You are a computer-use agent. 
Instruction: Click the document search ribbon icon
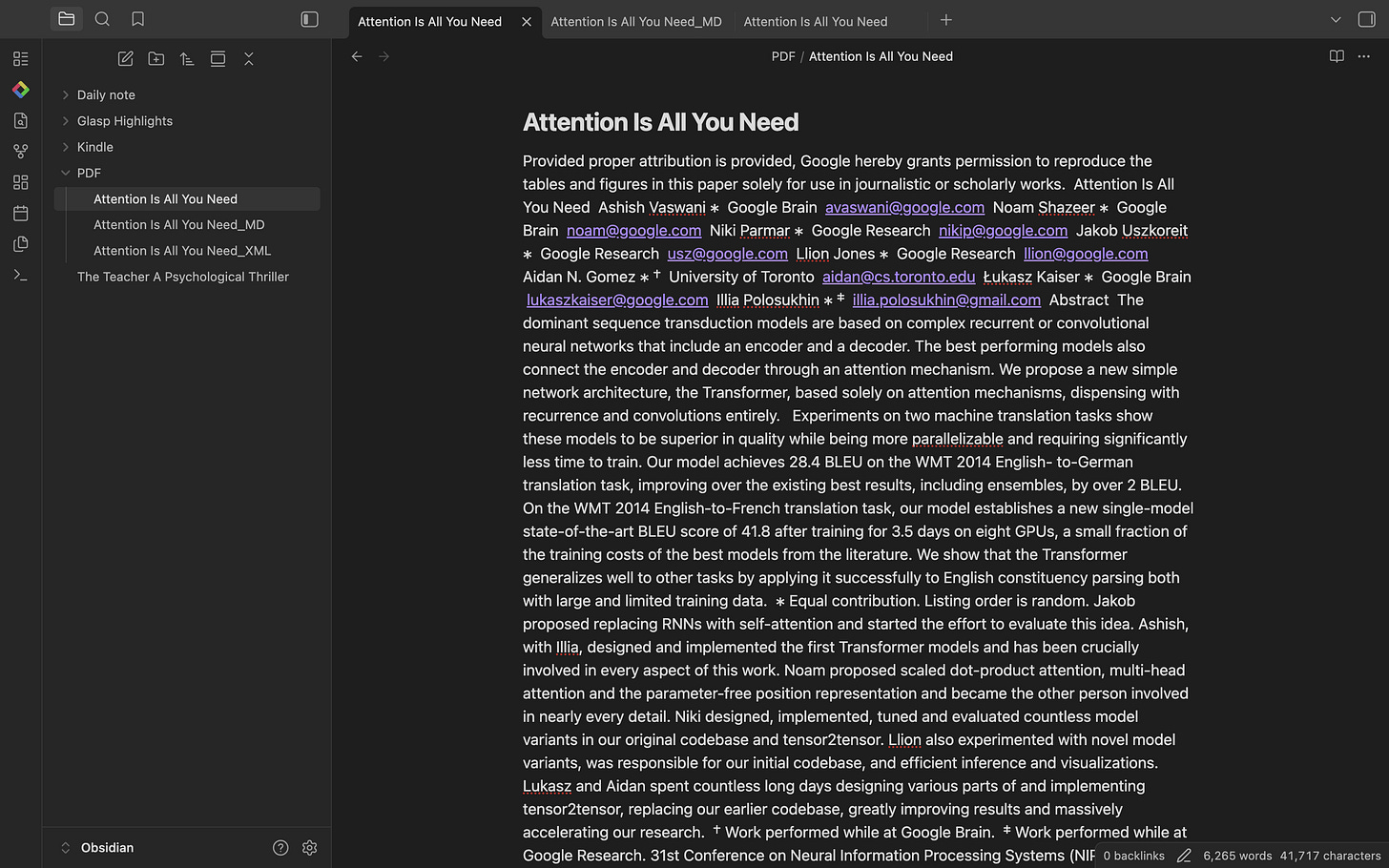click(21, 120)
